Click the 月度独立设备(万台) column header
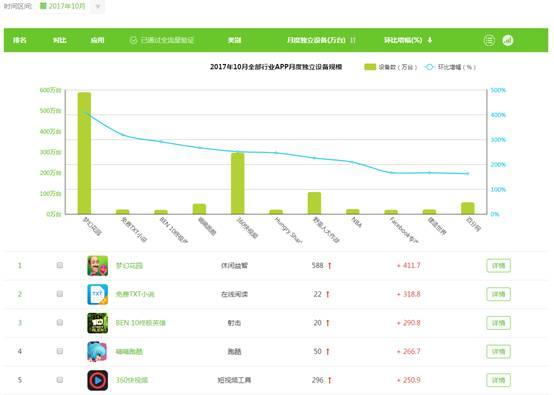554x395 pixels. (316, 40)
